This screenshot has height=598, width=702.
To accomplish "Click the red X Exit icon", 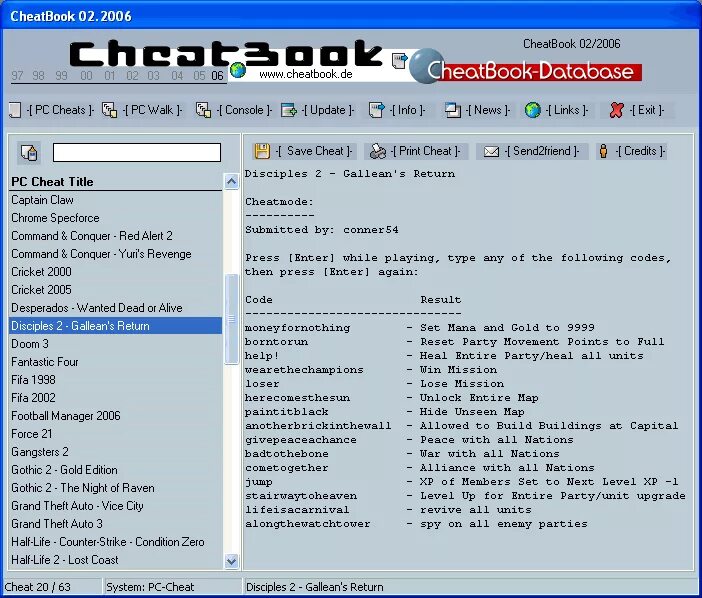I will (x=616, y=110).
